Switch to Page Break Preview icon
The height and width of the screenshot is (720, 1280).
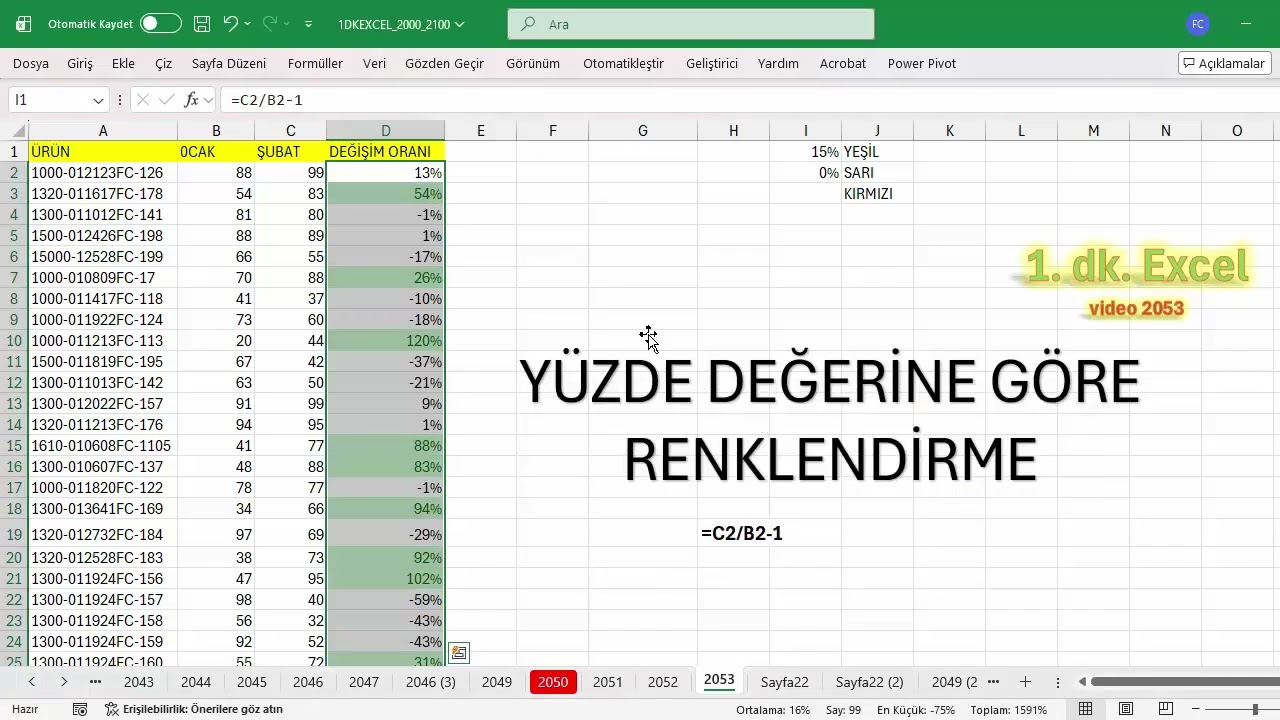tap(1167, 709)
